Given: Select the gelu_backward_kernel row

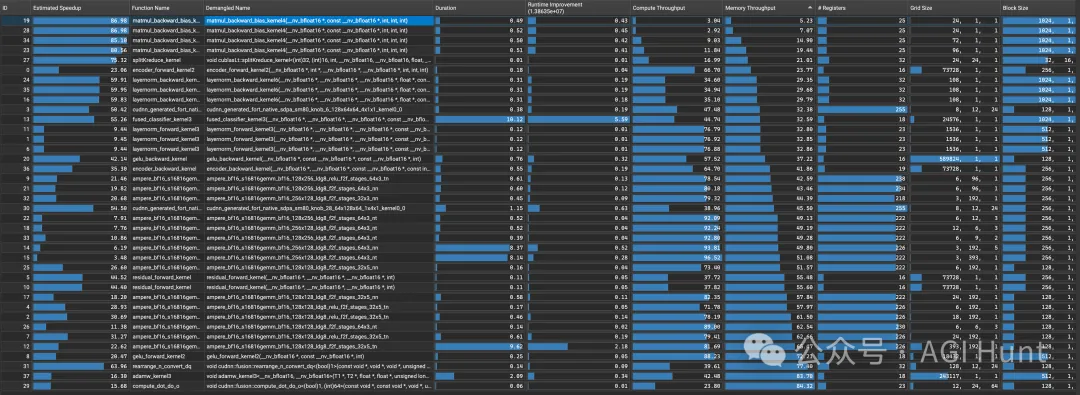Looking at the screenshot, I should tap(540, 159).
